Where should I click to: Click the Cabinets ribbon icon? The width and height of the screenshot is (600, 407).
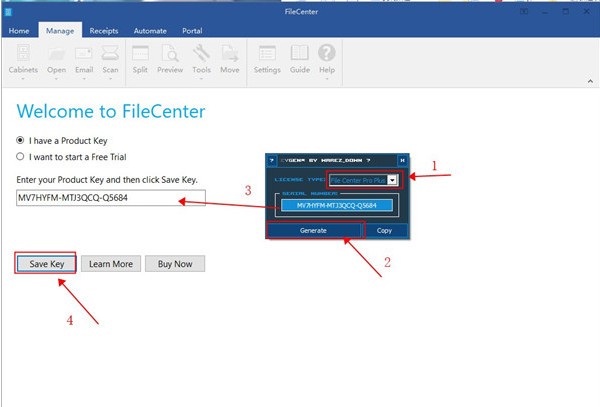[23, 53]
